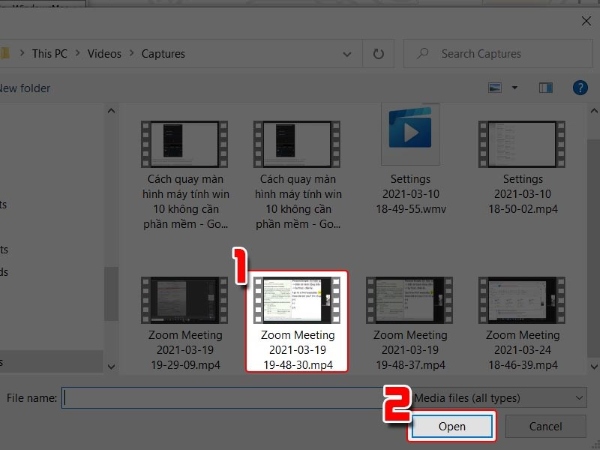Click the Cancel button
The width and height of the screenshot is (600, 450).
tap(545, 427)
